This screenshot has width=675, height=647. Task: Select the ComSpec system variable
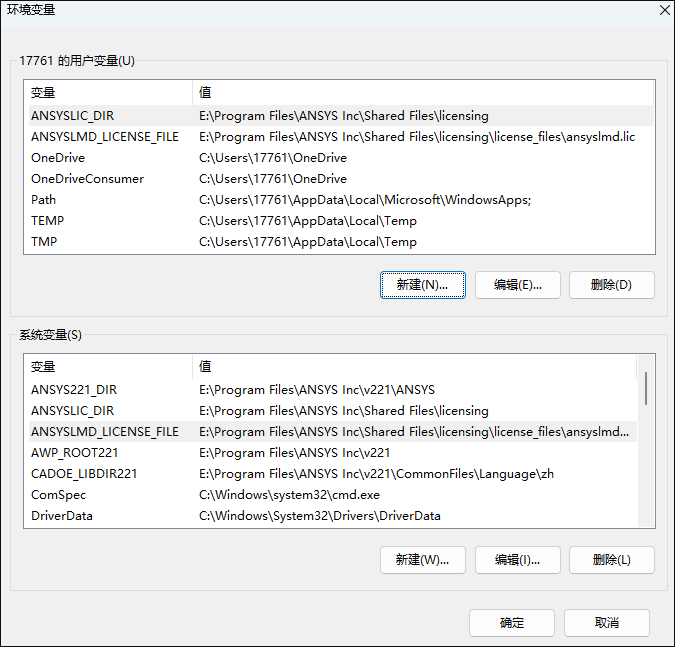click(x=332, y=495)
